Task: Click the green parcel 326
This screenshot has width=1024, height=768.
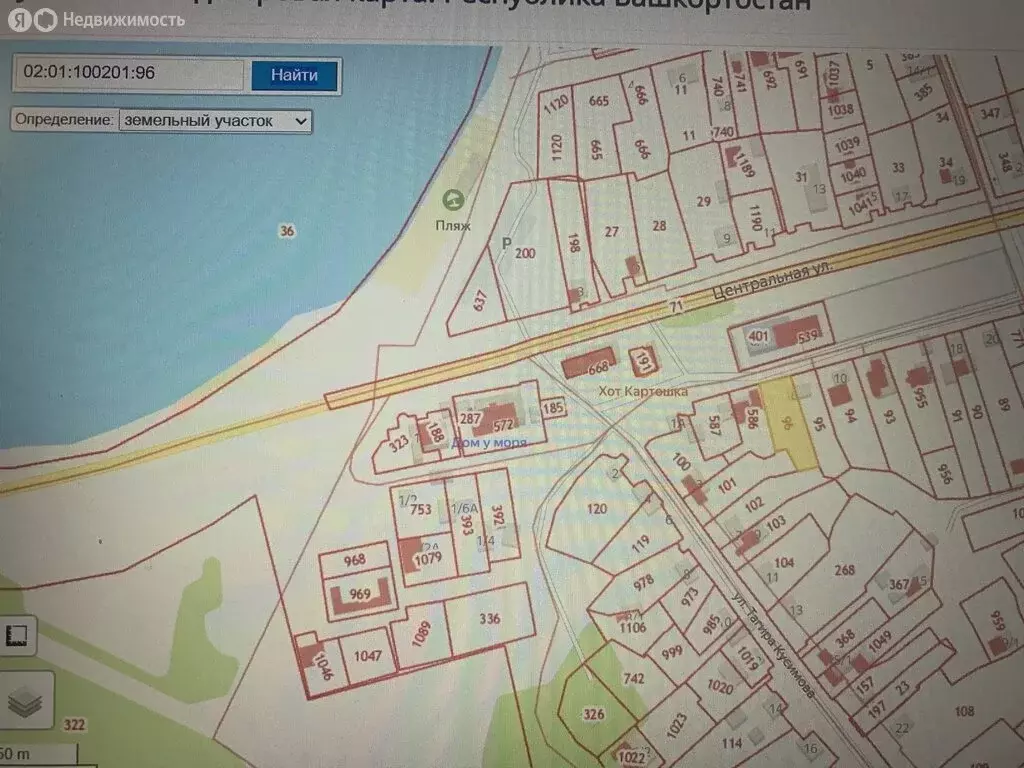Action: pyautogui.click(x=594, y=714)
